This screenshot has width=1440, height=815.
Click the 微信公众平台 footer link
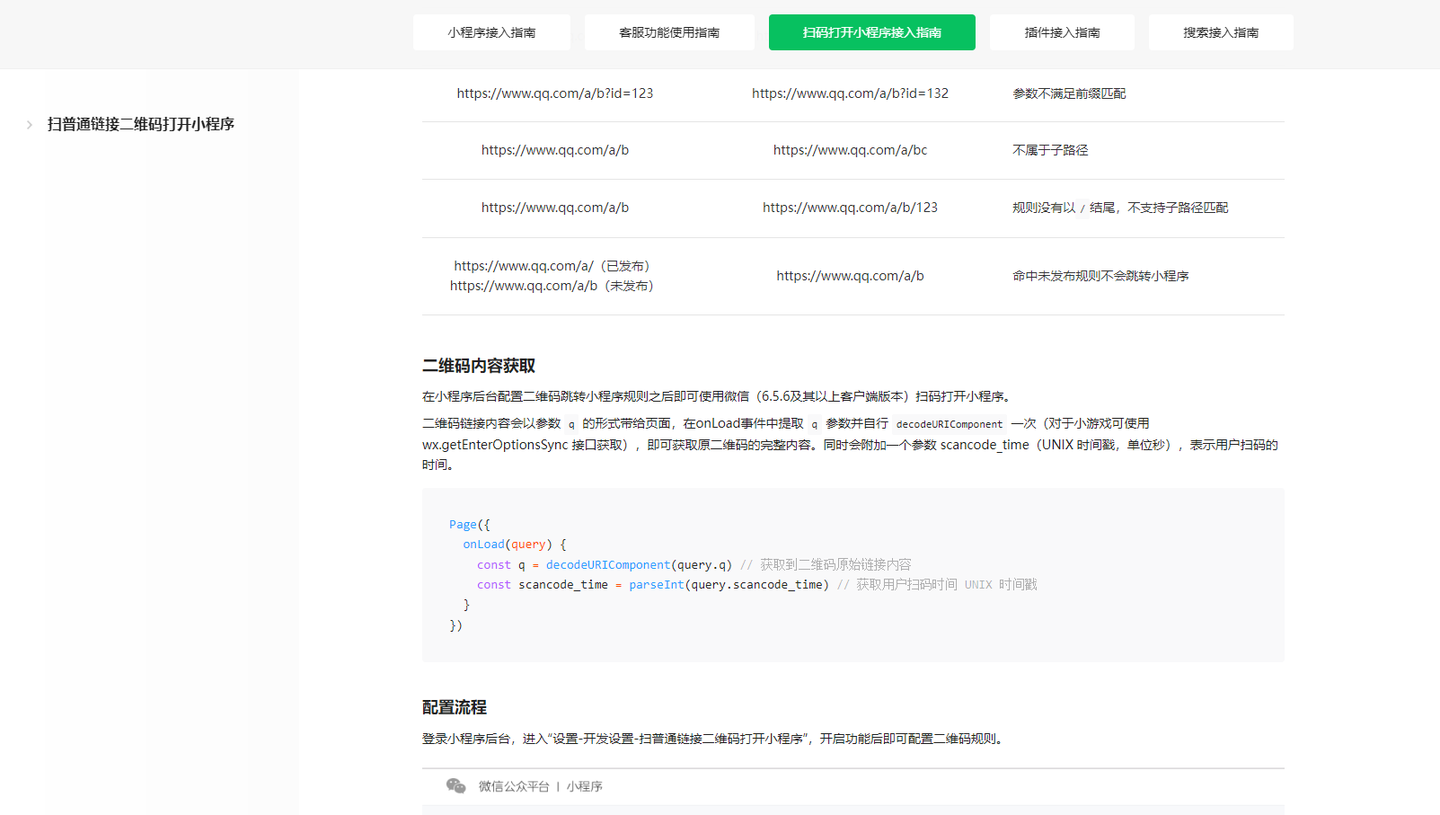click(515, 786)
